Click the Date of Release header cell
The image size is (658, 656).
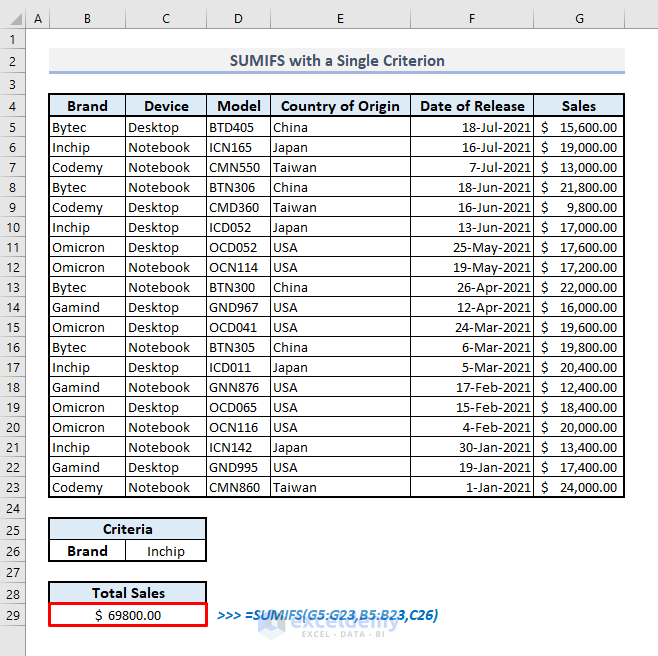472,106
